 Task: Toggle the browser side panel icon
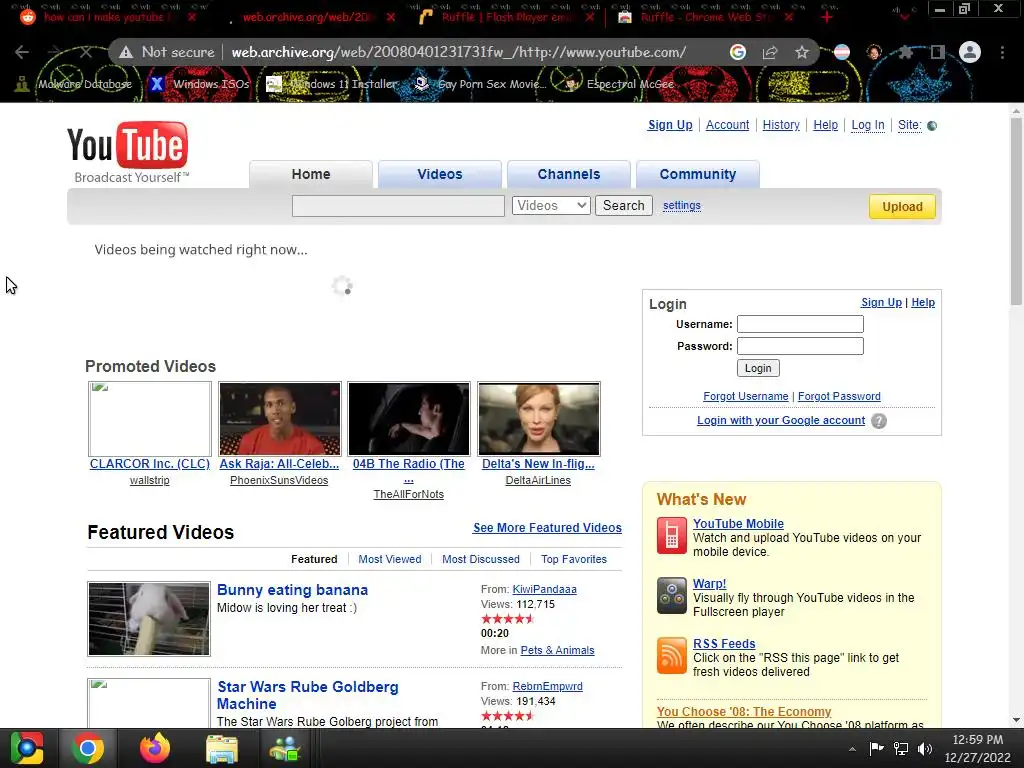[x=938, y=52]
